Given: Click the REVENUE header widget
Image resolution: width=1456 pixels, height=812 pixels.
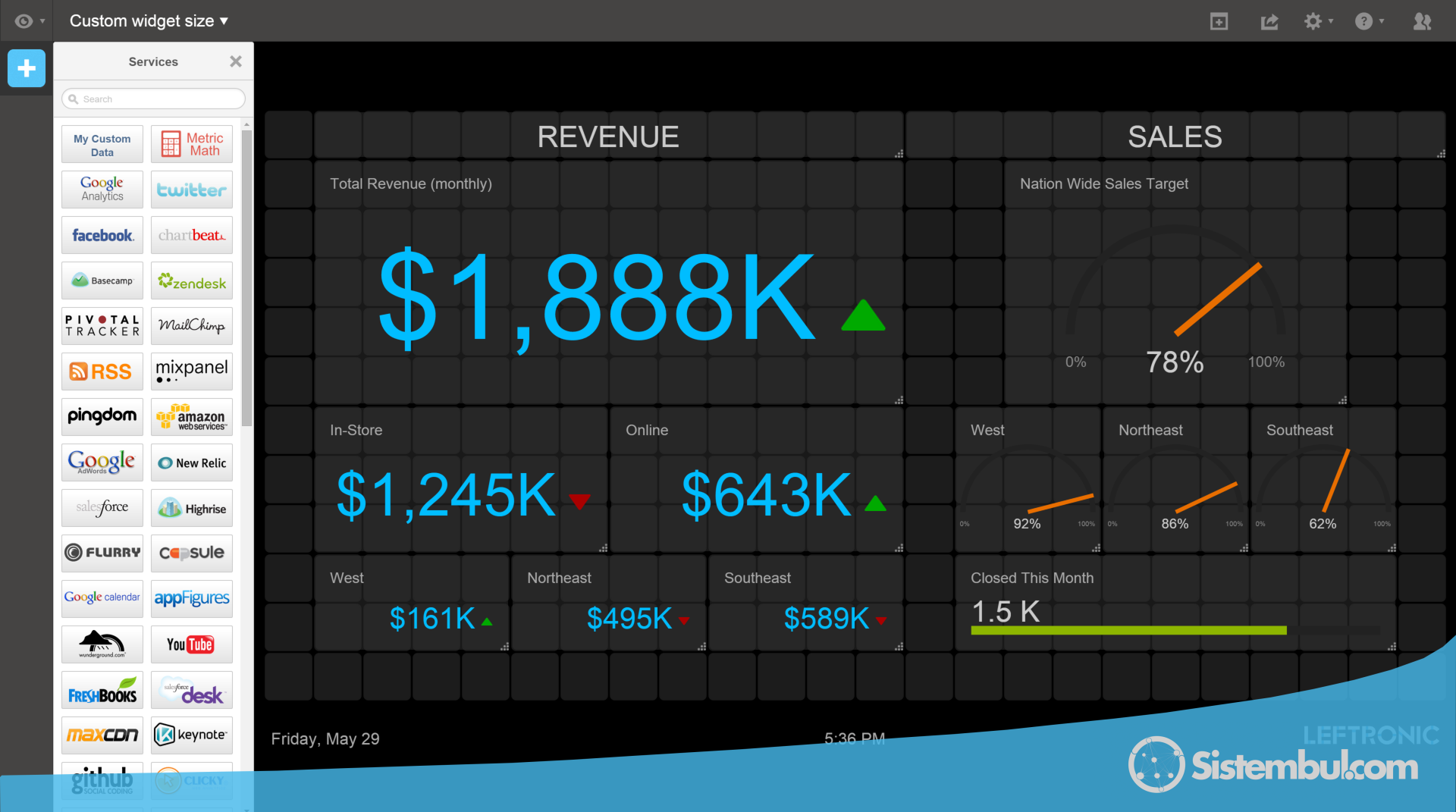Looking at the screenshot, I should [x=608, y=136].
